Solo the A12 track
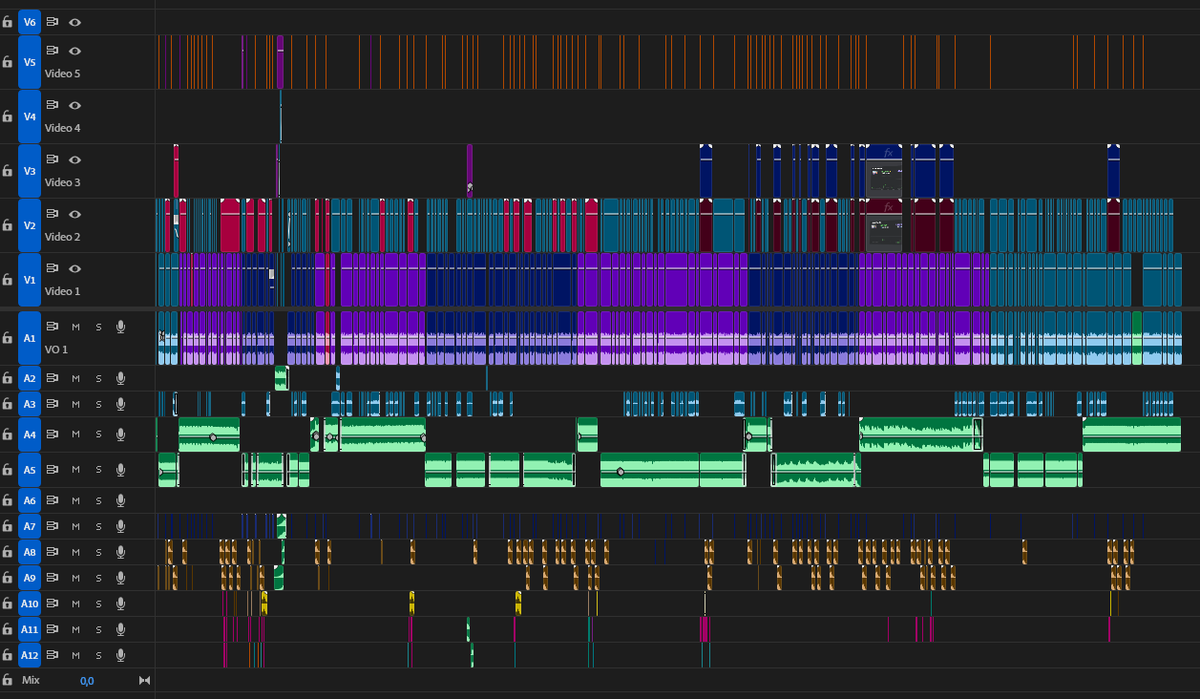 coord(98,655)
